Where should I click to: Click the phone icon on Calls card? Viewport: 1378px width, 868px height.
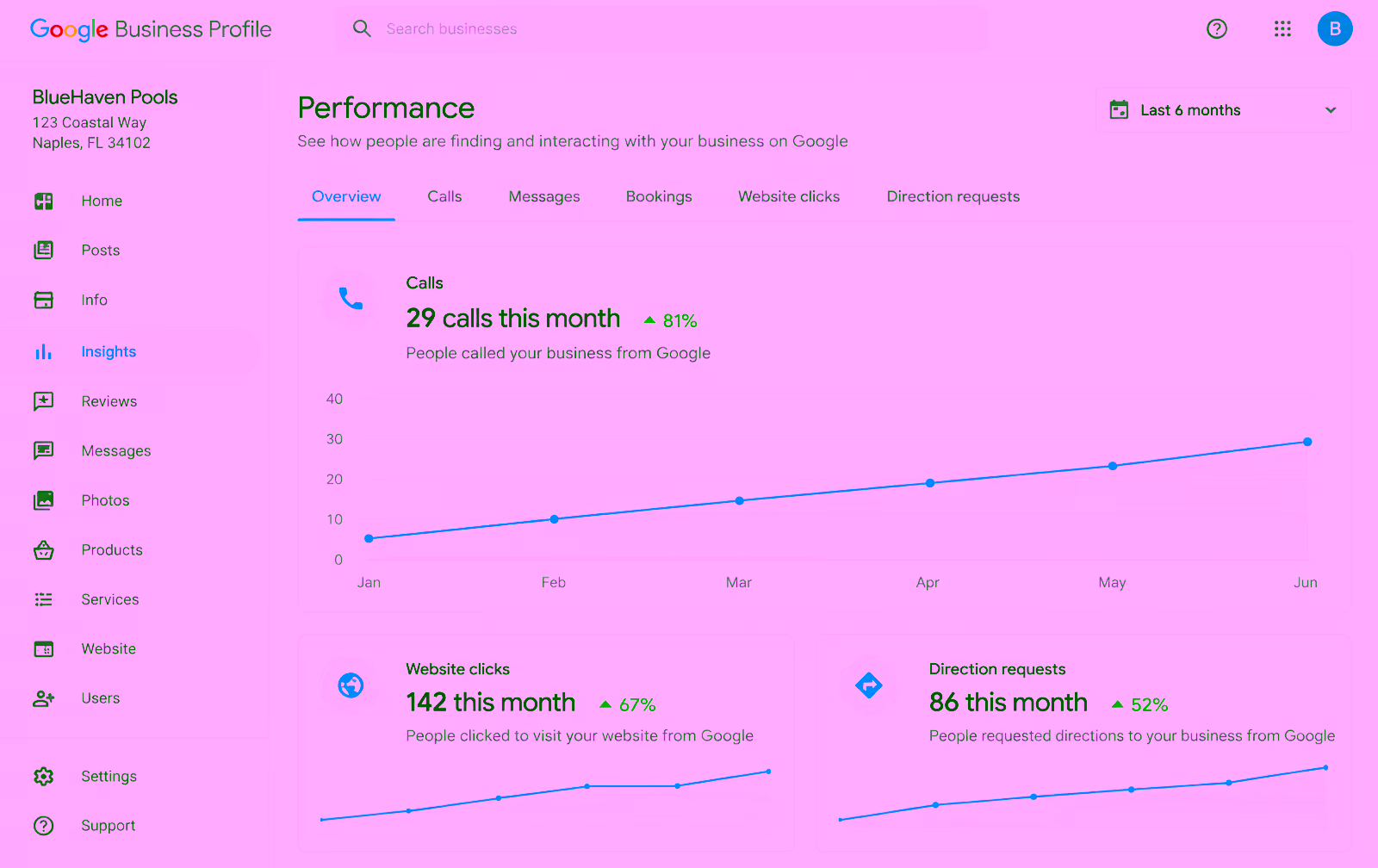click(x=351, y=299)
